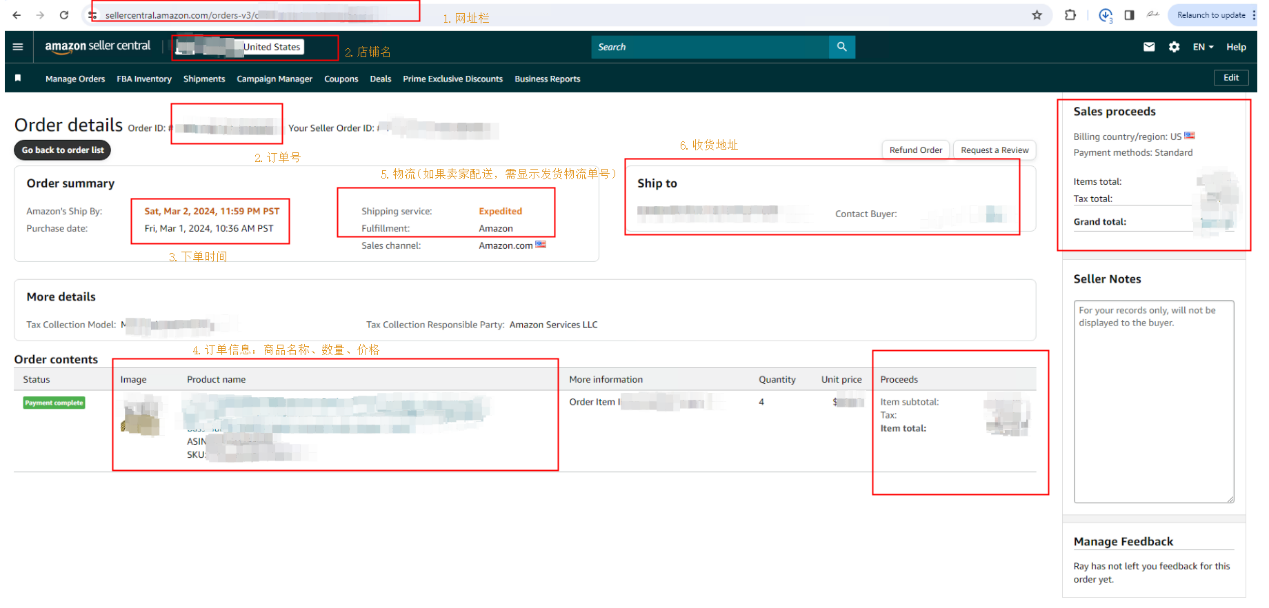Open the United States marketplace switcher
Viewport: 1269px width, 608px height.
272,47
